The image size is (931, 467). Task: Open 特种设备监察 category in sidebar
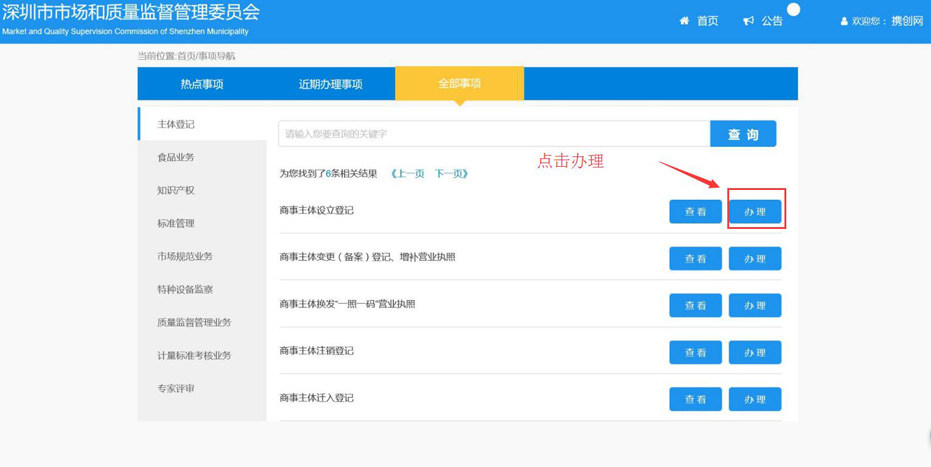pos(185,290)
